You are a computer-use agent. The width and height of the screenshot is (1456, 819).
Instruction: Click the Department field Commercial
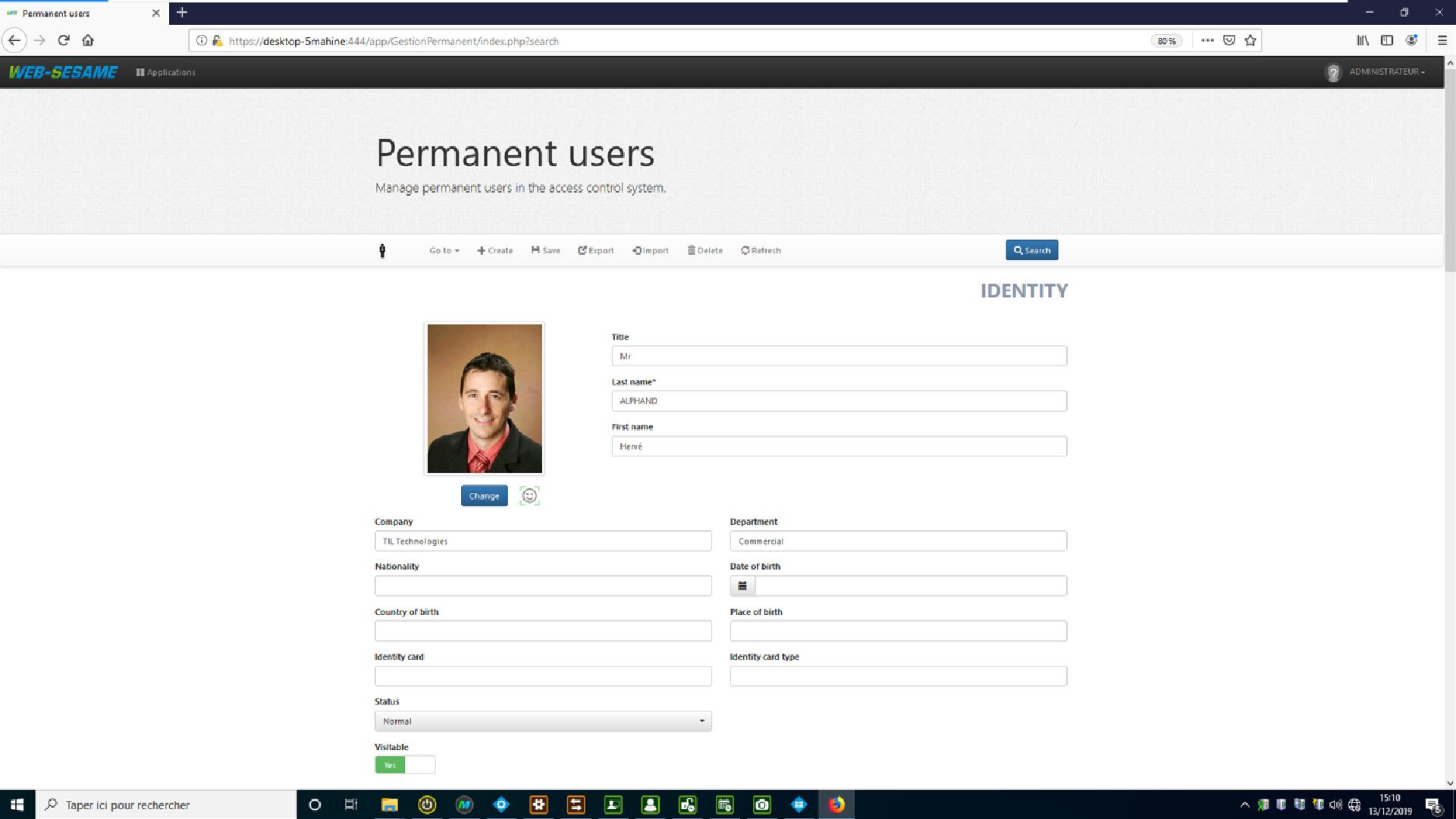(898, 541)
